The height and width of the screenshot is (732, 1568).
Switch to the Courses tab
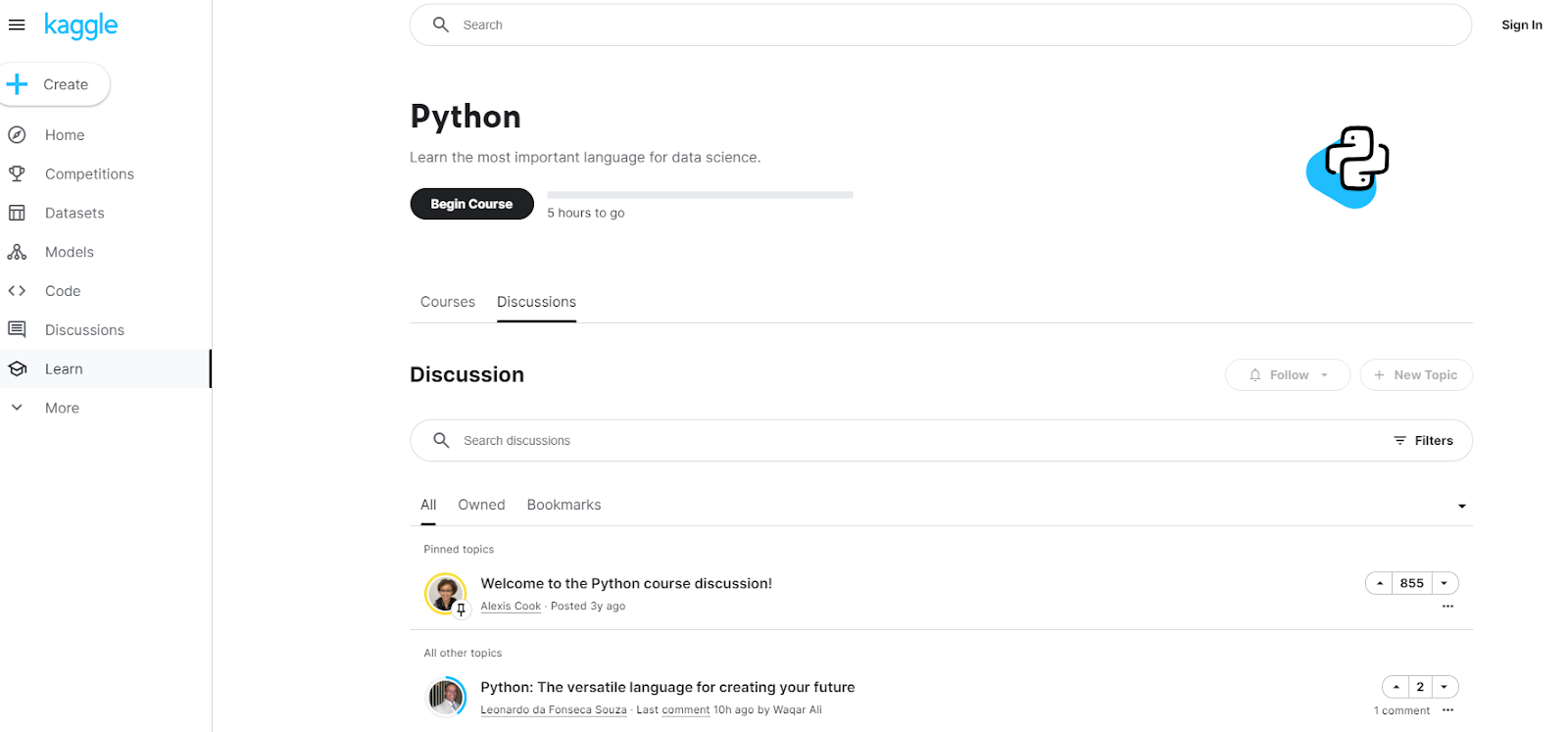coord(448,302)
